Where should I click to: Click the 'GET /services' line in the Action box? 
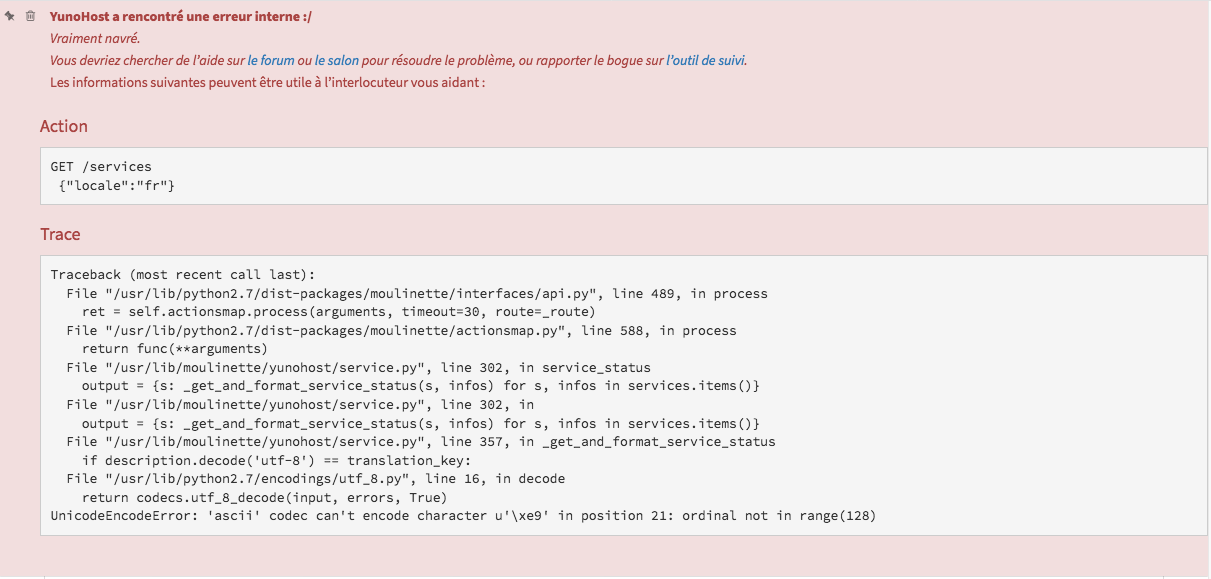coord(101,167)
